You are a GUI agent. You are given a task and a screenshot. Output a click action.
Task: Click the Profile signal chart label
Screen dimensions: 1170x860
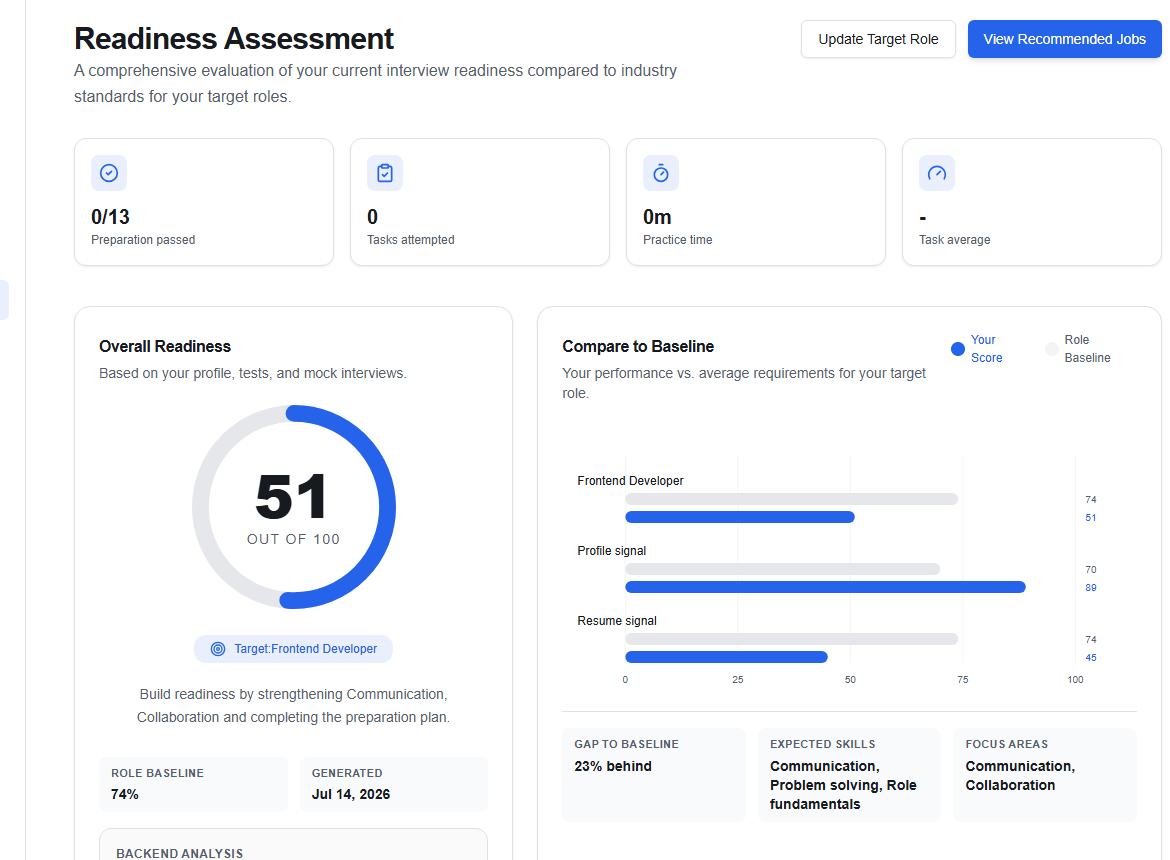[x=612, y=551]
